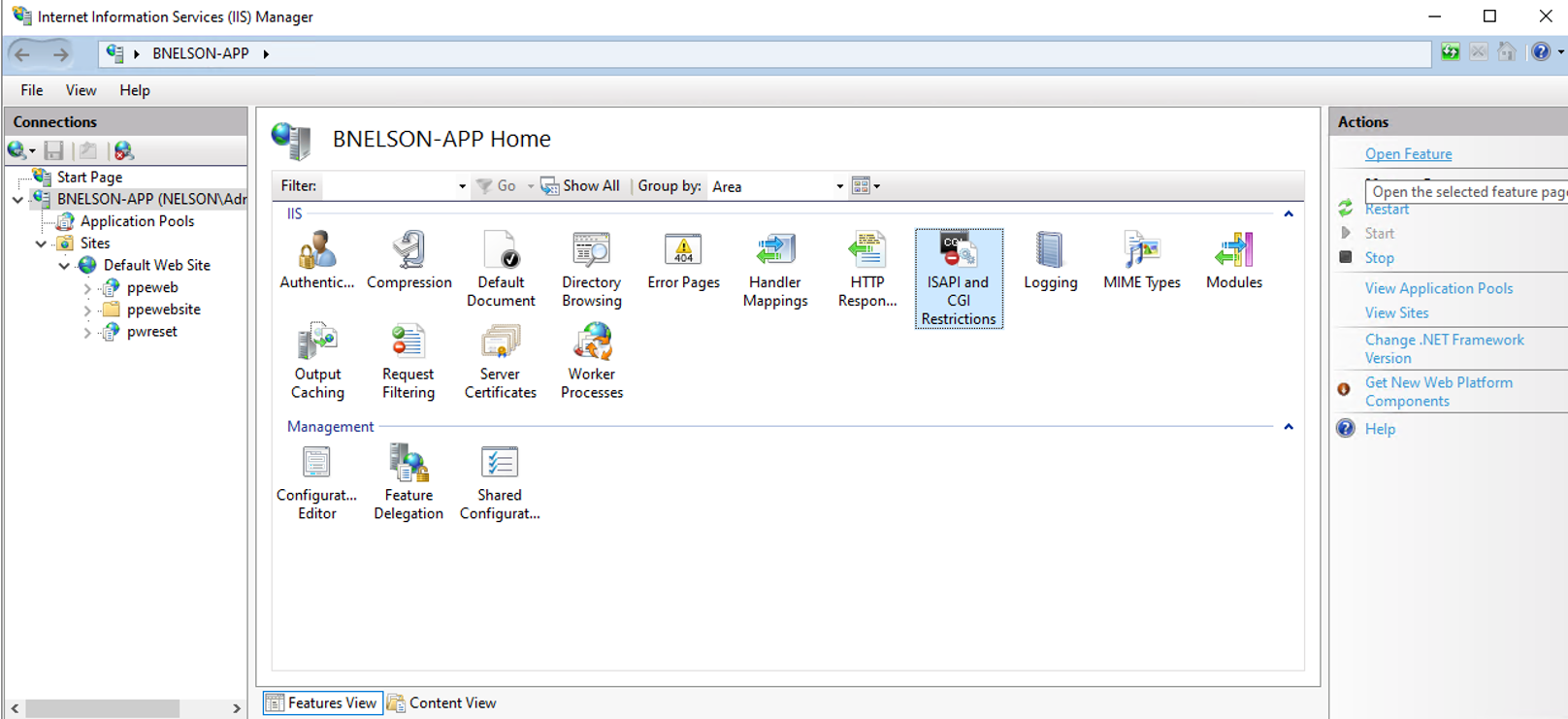This screenshot has width=1568, height=719.
Task: Select the pwreset application node
Action: 151,332
